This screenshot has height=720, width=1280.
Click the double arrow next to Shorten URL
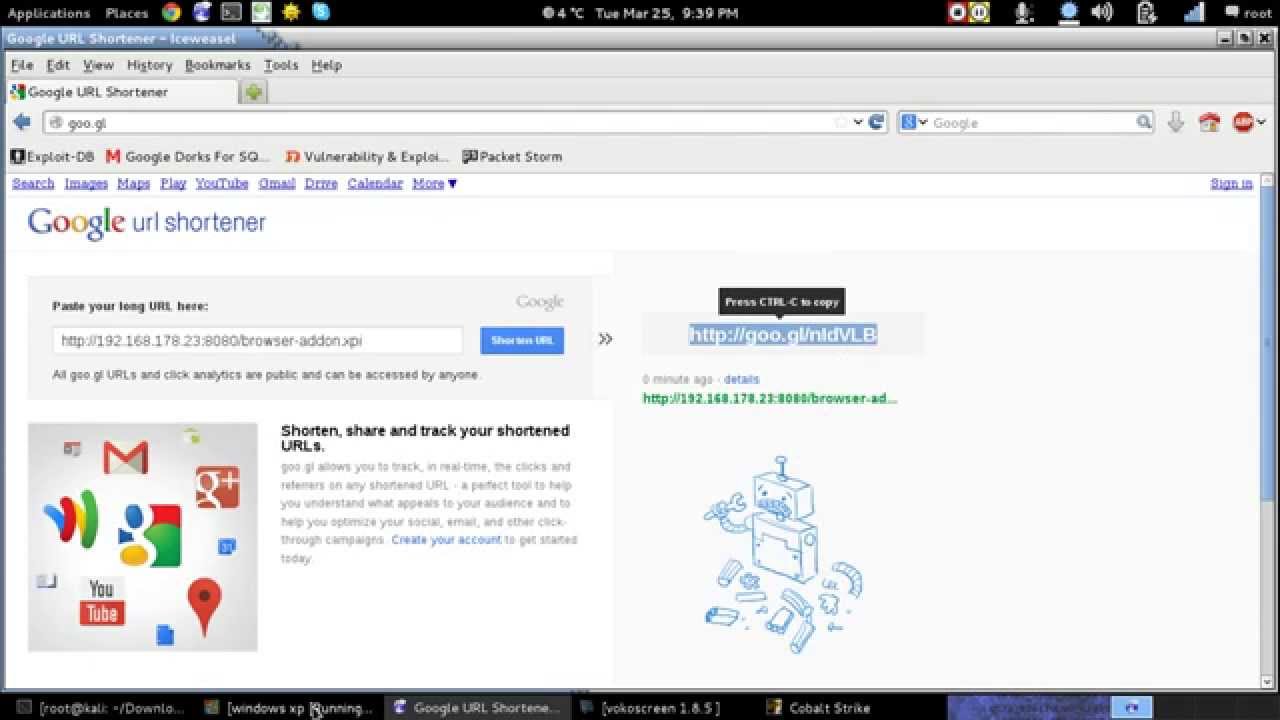[605, 339]
